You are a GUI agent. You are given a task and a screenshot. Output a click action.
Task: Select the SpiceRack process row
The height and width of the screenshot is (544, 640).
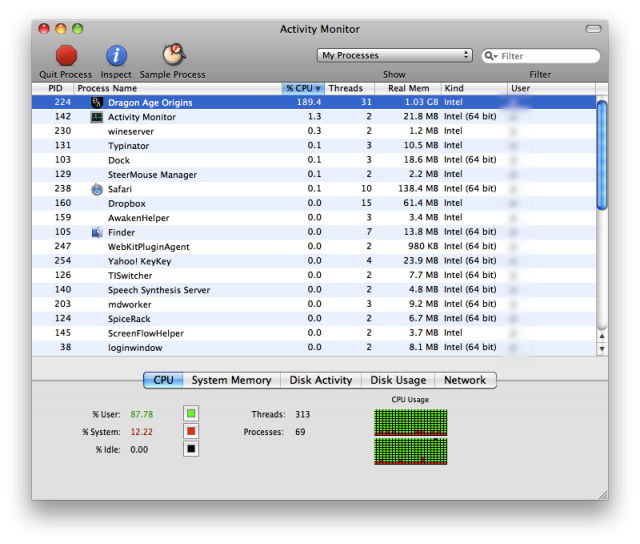(314, 319)
